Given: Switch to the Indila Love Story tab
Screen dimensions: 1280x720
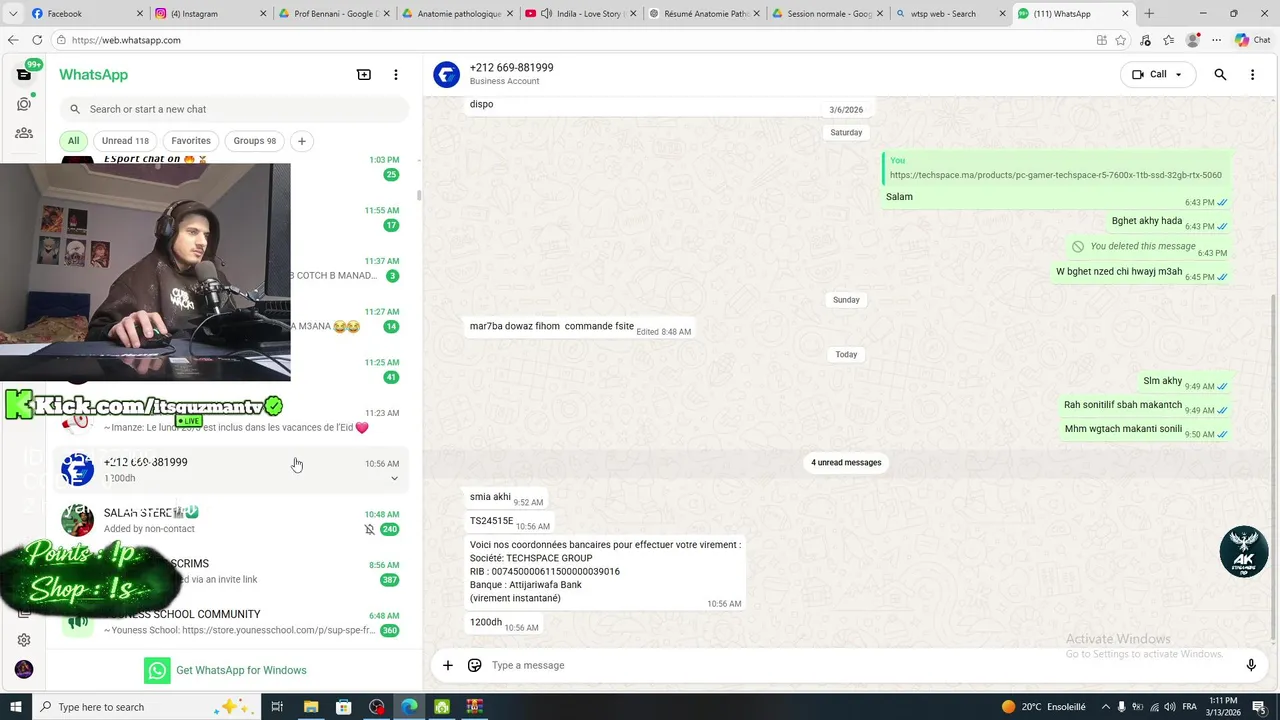Looking at the screenshot, I should 579,14.
